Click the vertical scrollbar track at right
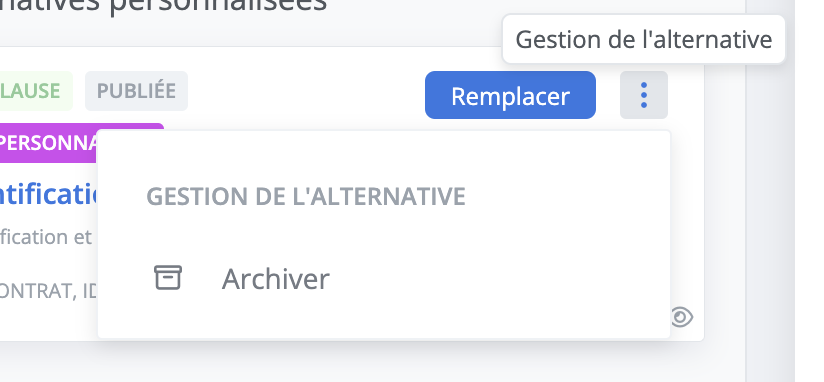The image size is (824, 382). point(809,191)
